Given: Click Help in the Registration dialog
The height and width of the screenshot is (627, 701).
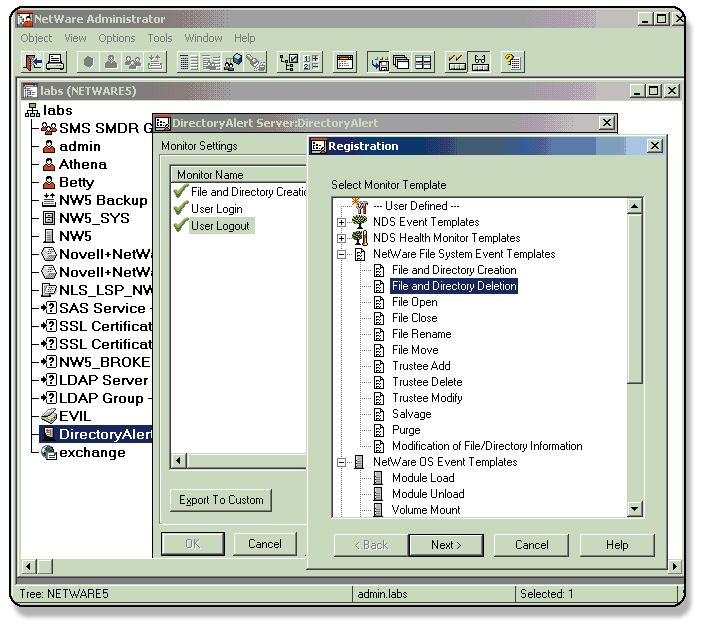Looking at the screenshot, I should 617,545.
